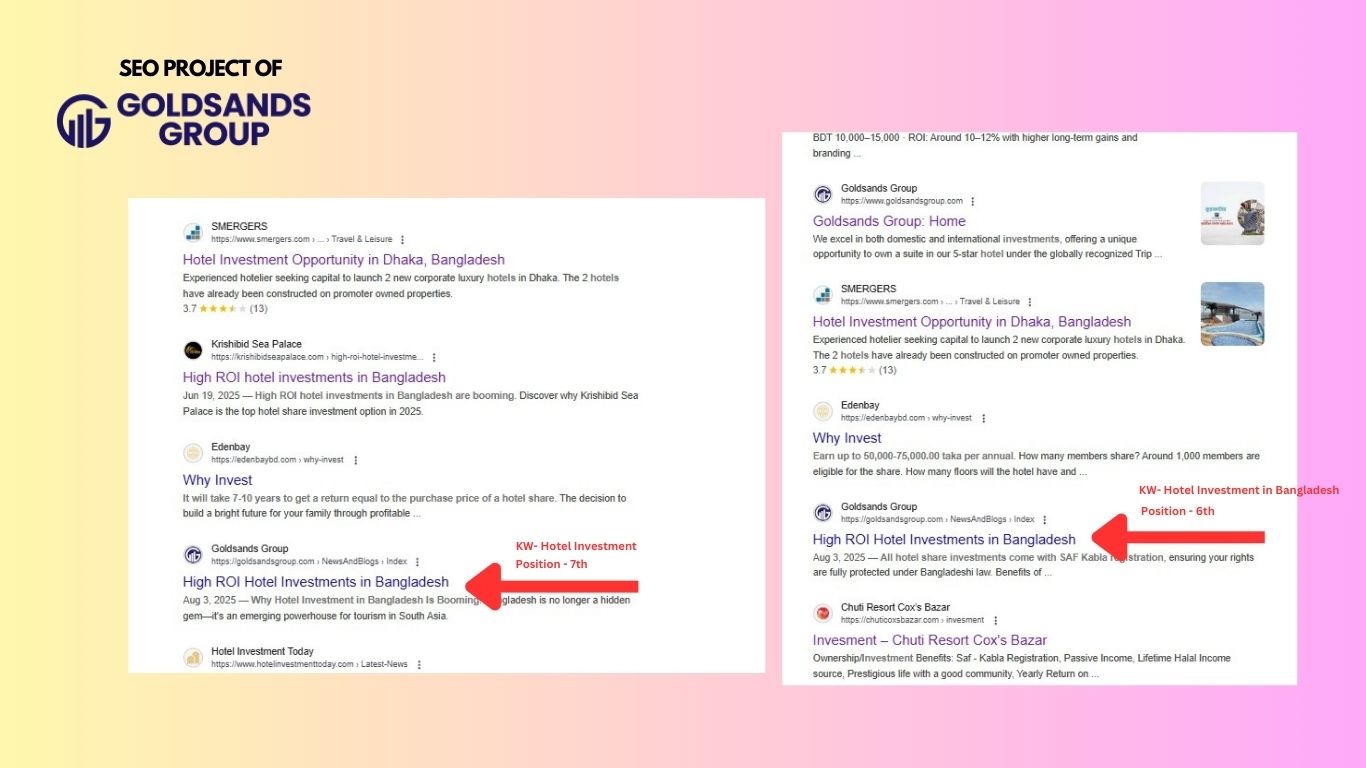Open Goldsands High ROI Hotel Investments link, Position 7th screenshot
Image resolution: width=1366 pixels, height=768 pixels.
[316, 582]
